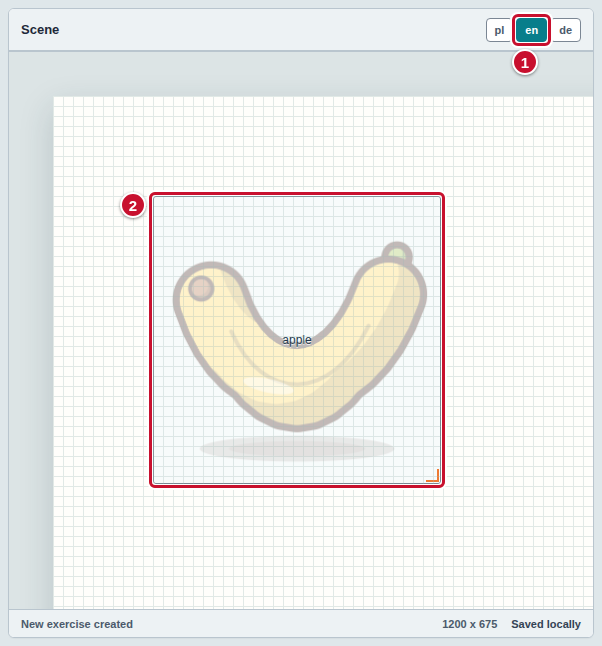This screenshot has height=646, width=602.
Task: Select the en language button
Action: click(x=531, y=30)
